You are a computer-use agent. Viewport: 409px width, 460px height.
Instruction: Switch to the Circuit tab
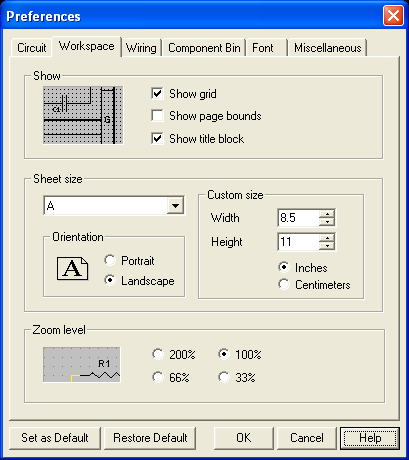coord(32,48)
